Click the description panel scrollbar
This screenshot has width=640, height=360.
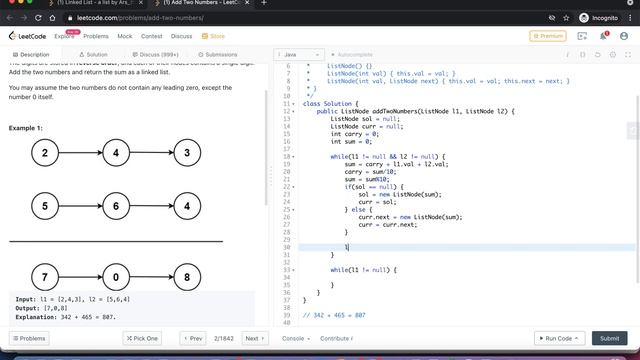(267, 147)
